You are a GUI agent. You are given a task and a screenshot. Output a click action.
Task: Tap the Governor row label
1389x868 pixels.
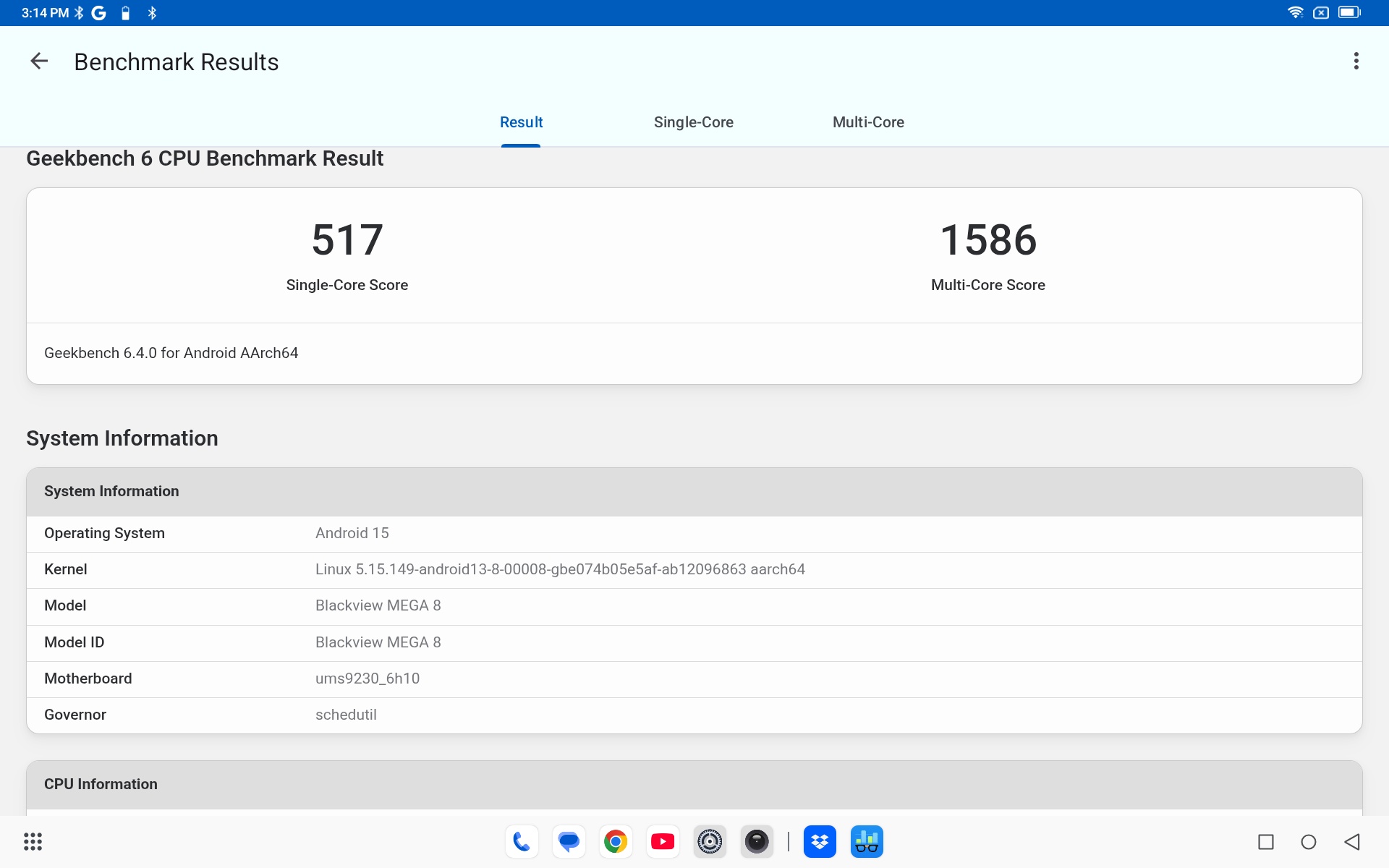point(75,715)
